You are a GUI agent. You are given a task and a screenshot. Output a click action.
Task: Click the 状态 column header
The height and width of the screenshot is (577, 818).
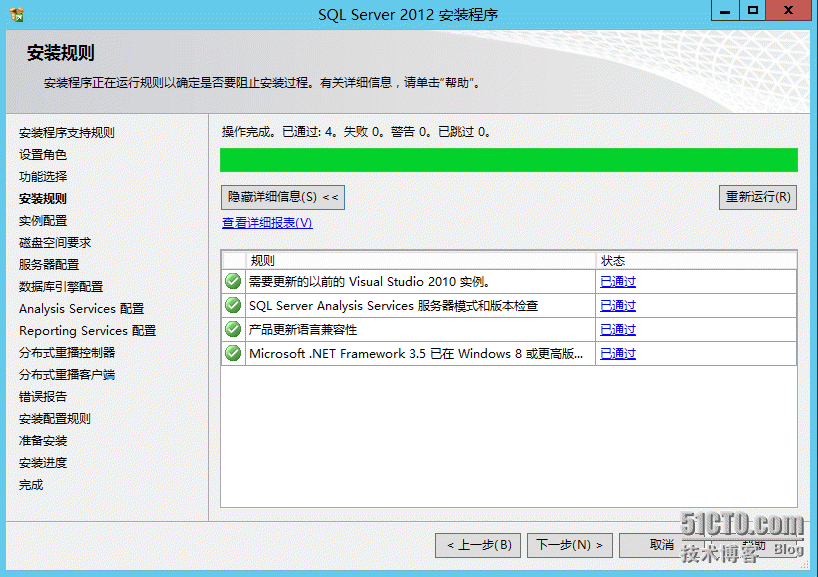pyautogui.click(x=696, y=260)
